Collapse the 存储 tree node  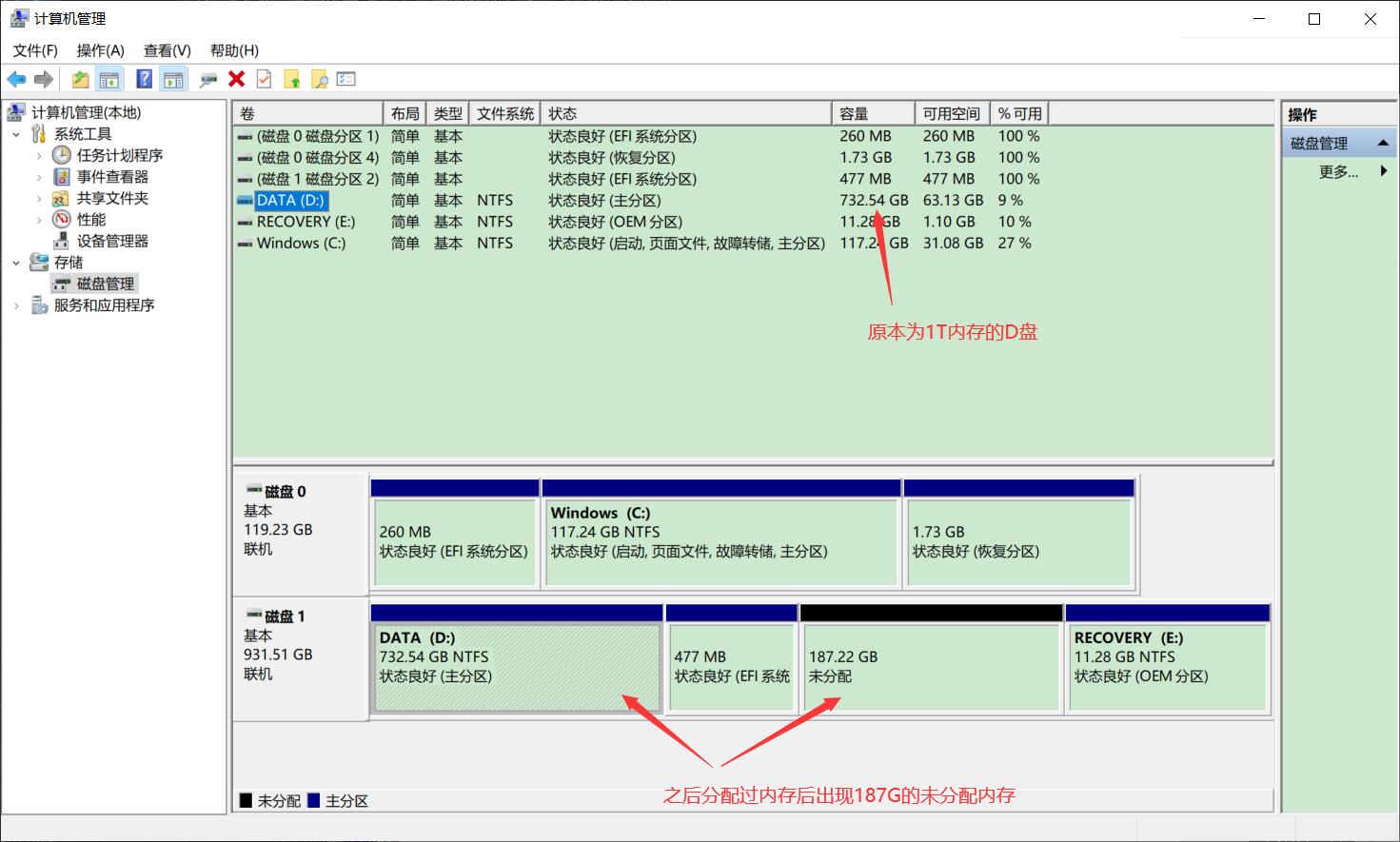16,263
